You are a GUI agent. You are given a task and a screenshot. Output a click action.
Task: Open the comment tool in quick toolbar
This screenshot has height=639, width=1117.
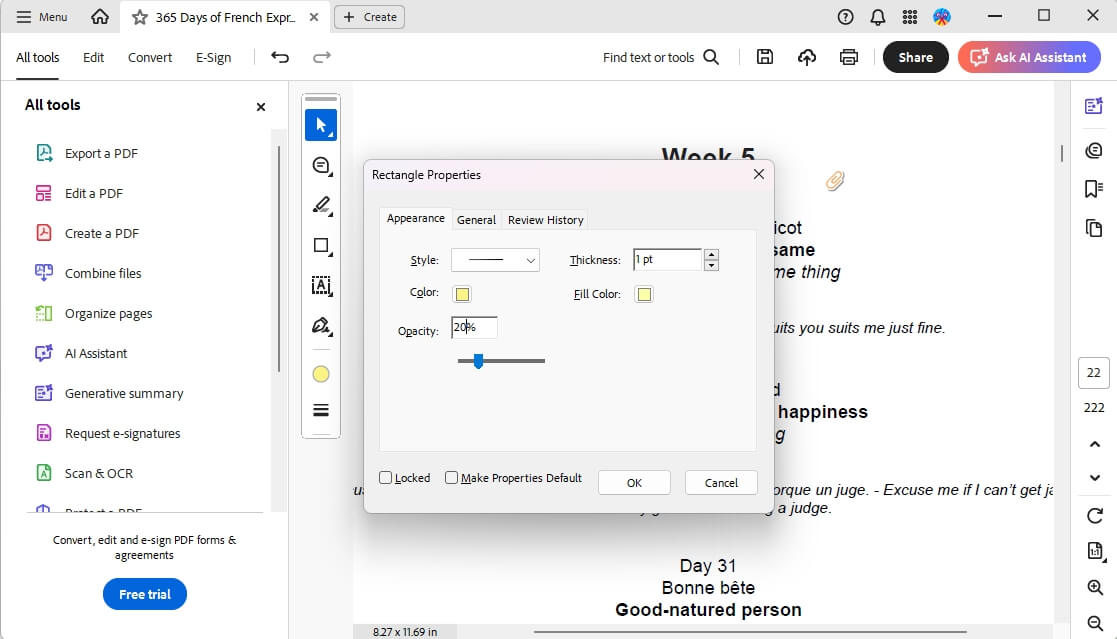[x=321, y=165]
